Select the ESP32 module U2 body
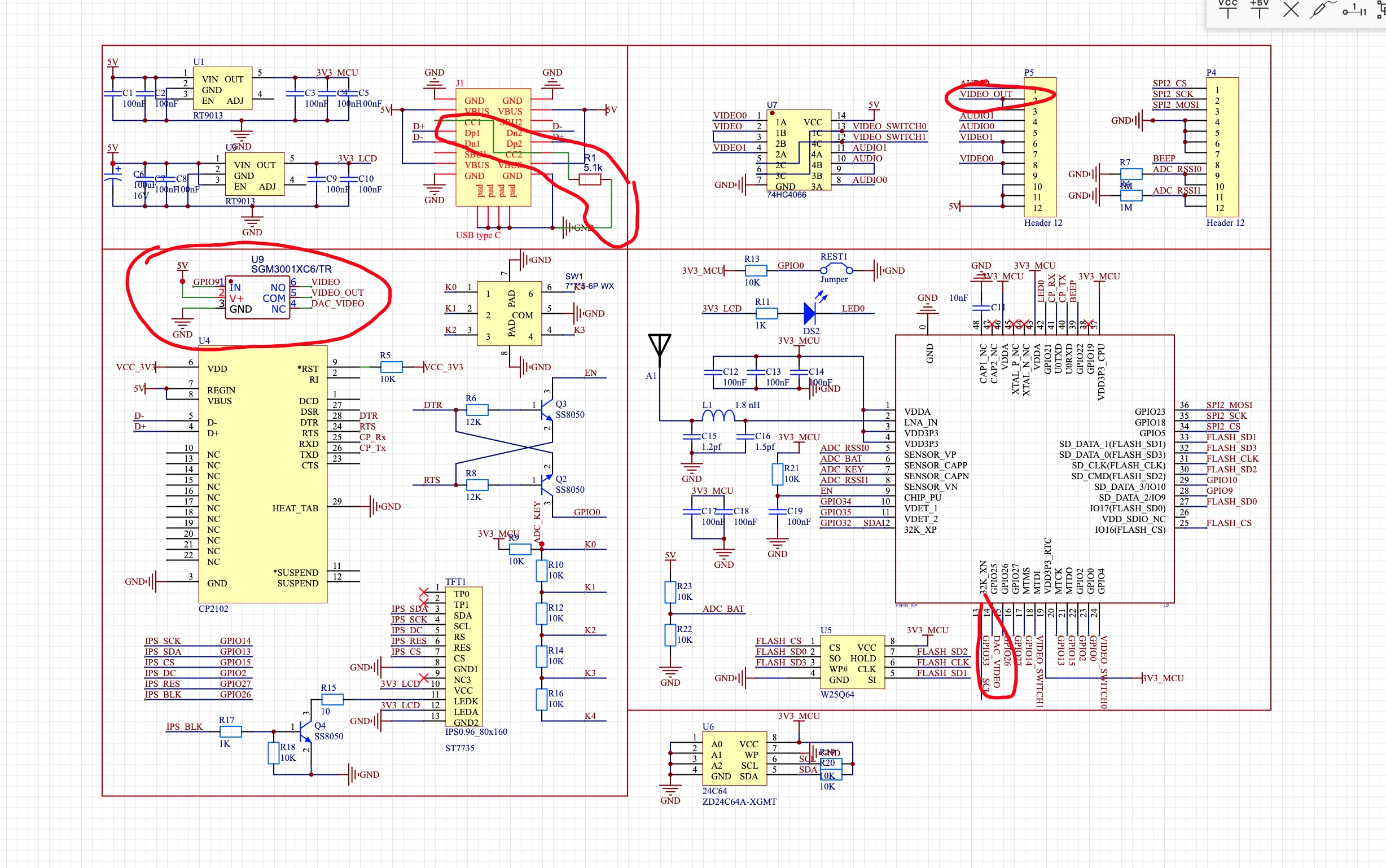1386x868 pixels. 1035,469
